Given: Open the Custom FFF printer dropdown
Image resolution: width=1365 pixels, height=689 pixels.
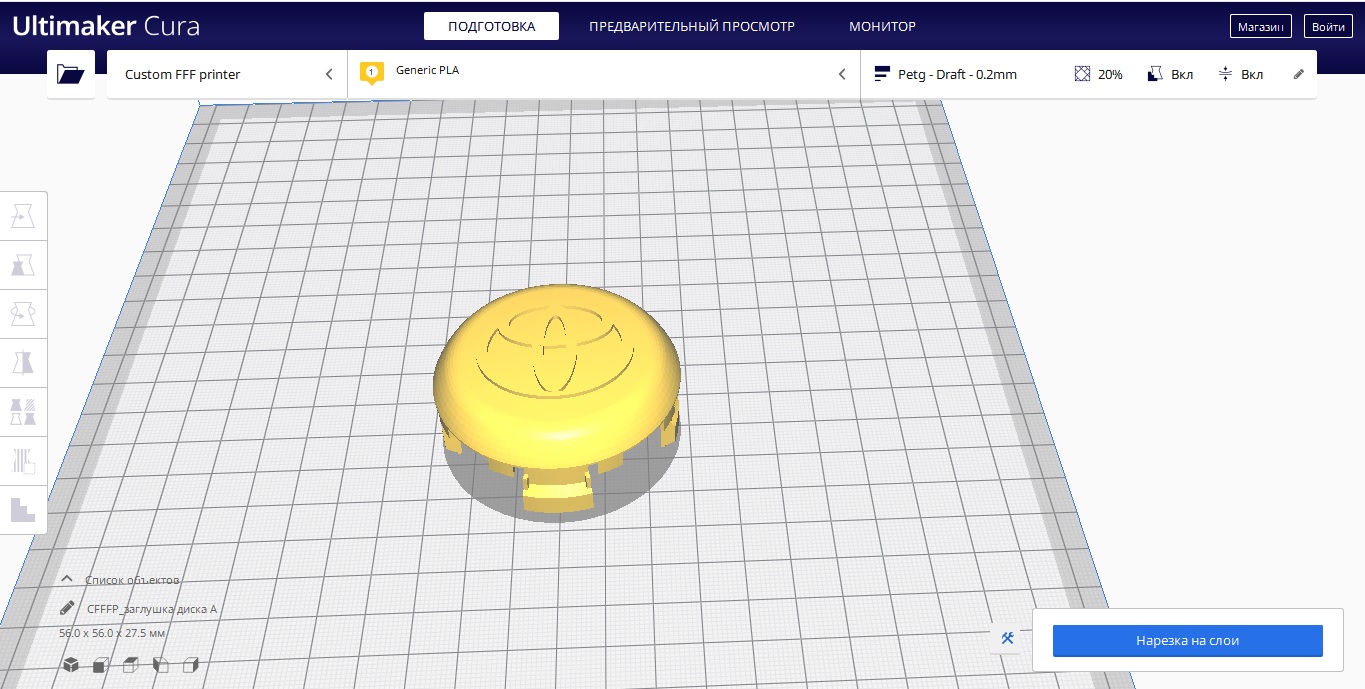Looking at the screenshot, I should (227, 74).
